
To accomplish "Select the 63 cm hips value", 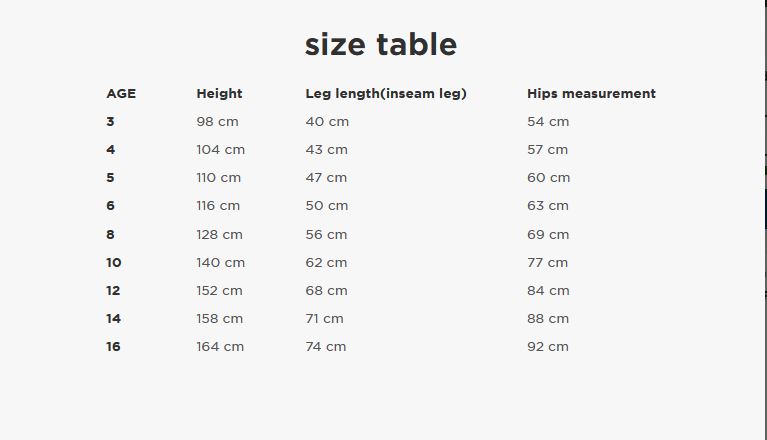I will point(547,206).
